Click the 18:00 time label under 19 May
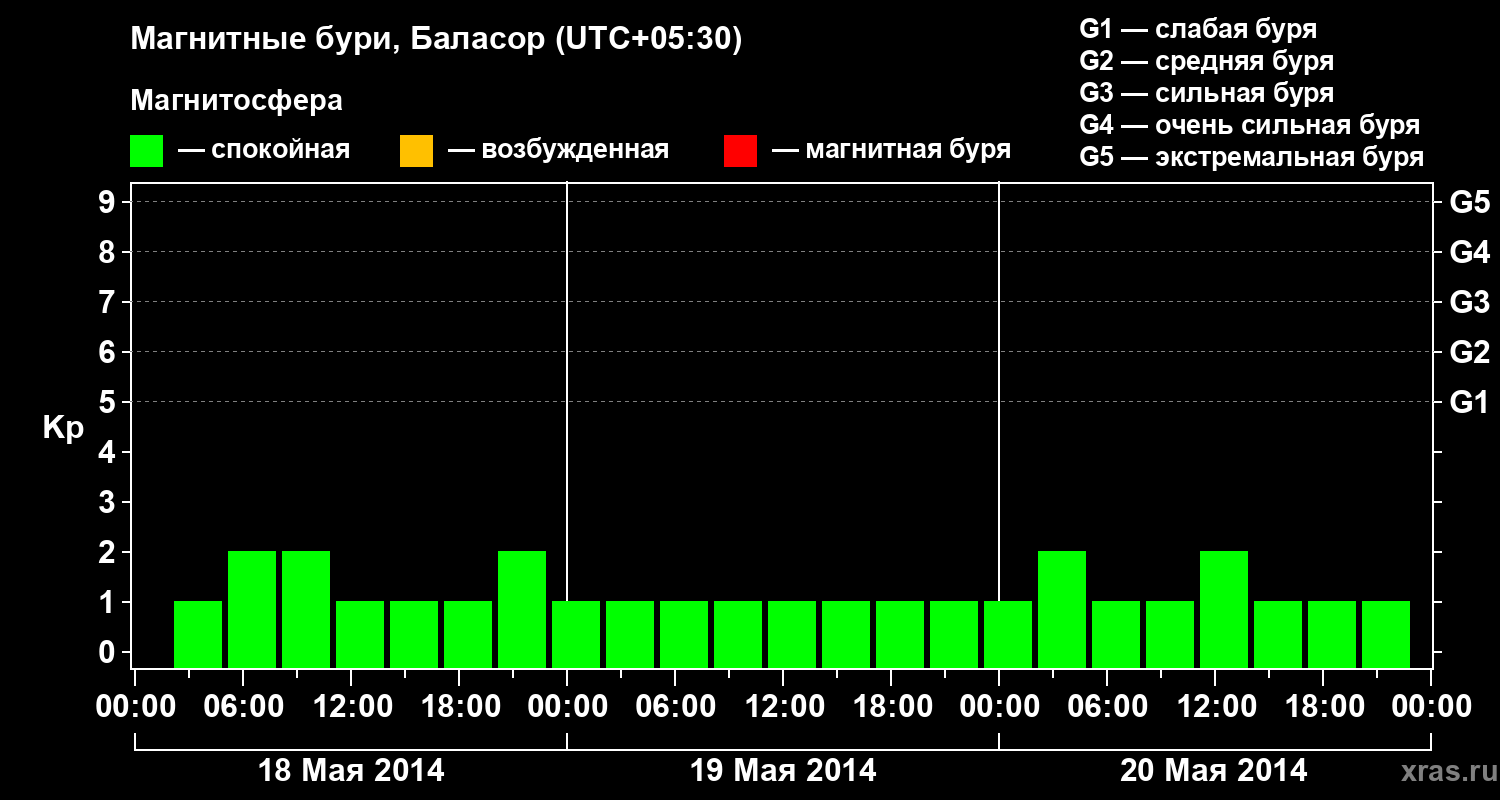This screenshot has width=1500, height=800. click(891, 707)
